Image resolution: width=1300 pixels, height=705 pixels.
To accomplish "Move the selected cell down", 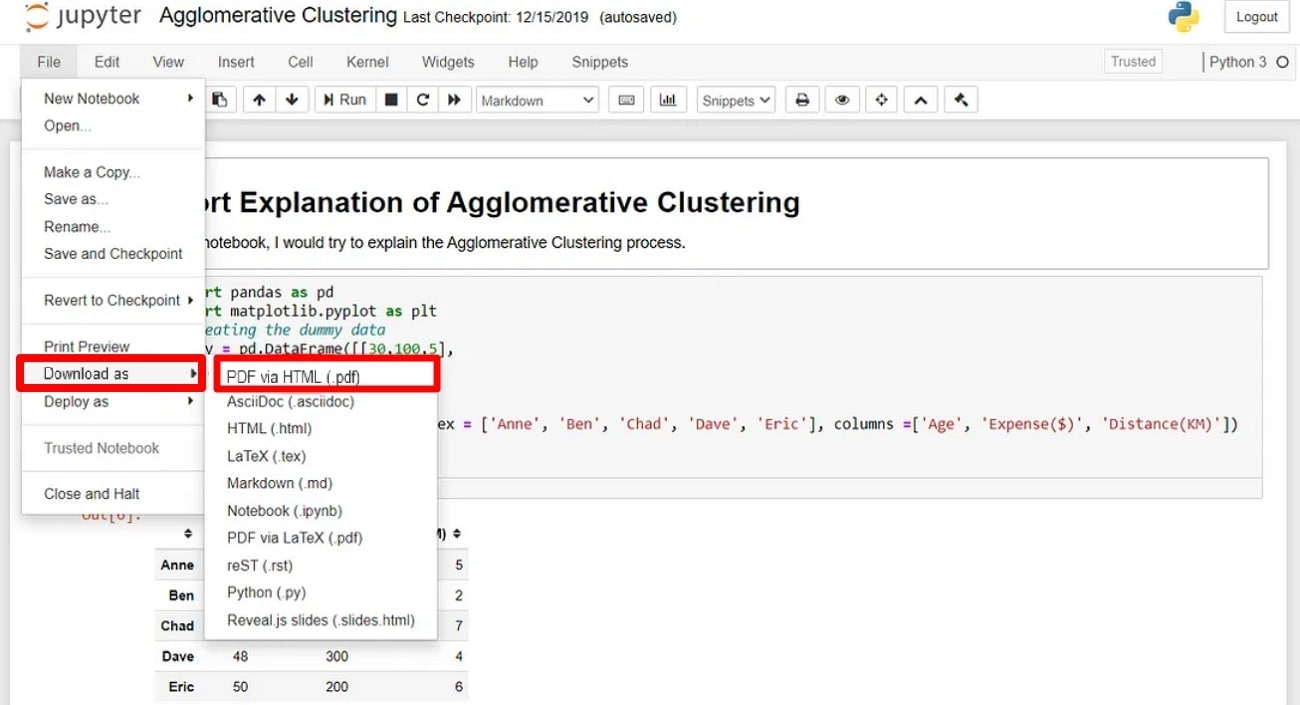I will (x=291, y=100).
